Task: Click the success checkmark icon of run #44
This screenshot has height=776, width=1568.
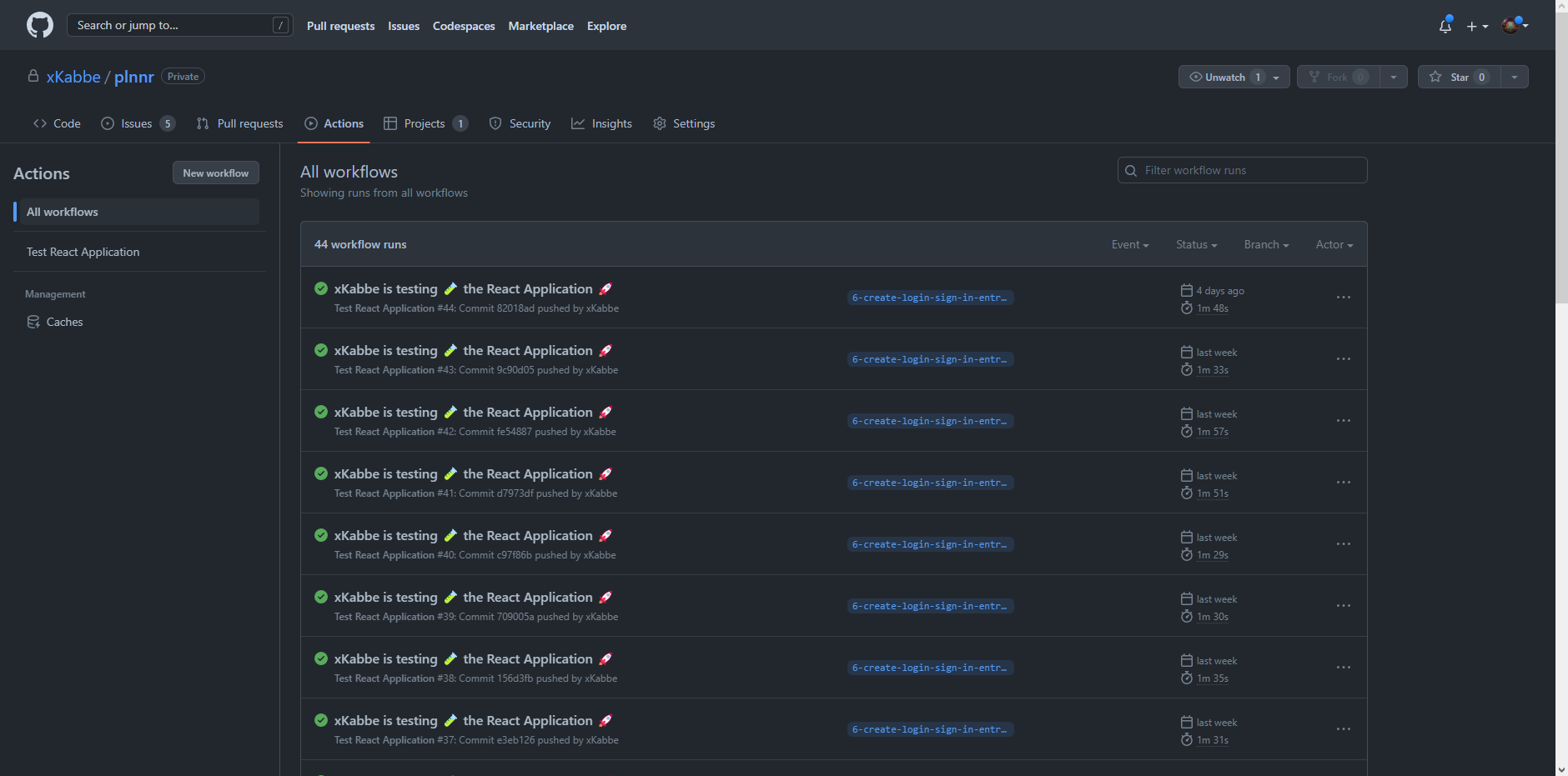Action: coord(321,288)
